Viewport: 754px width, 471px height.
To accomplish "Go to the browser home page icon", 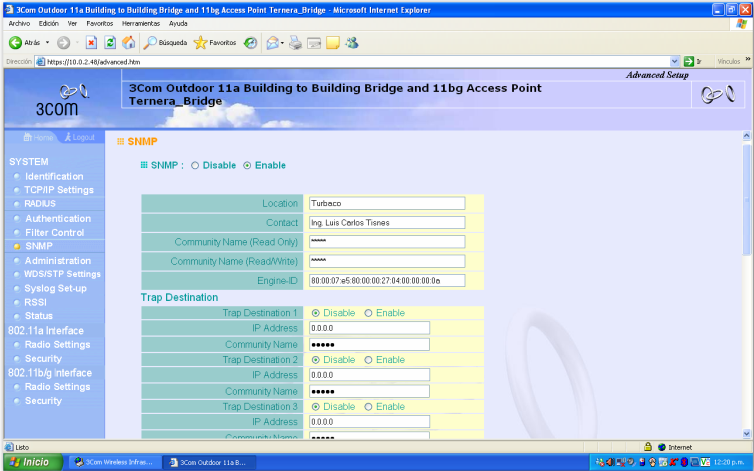I will 128,43.
